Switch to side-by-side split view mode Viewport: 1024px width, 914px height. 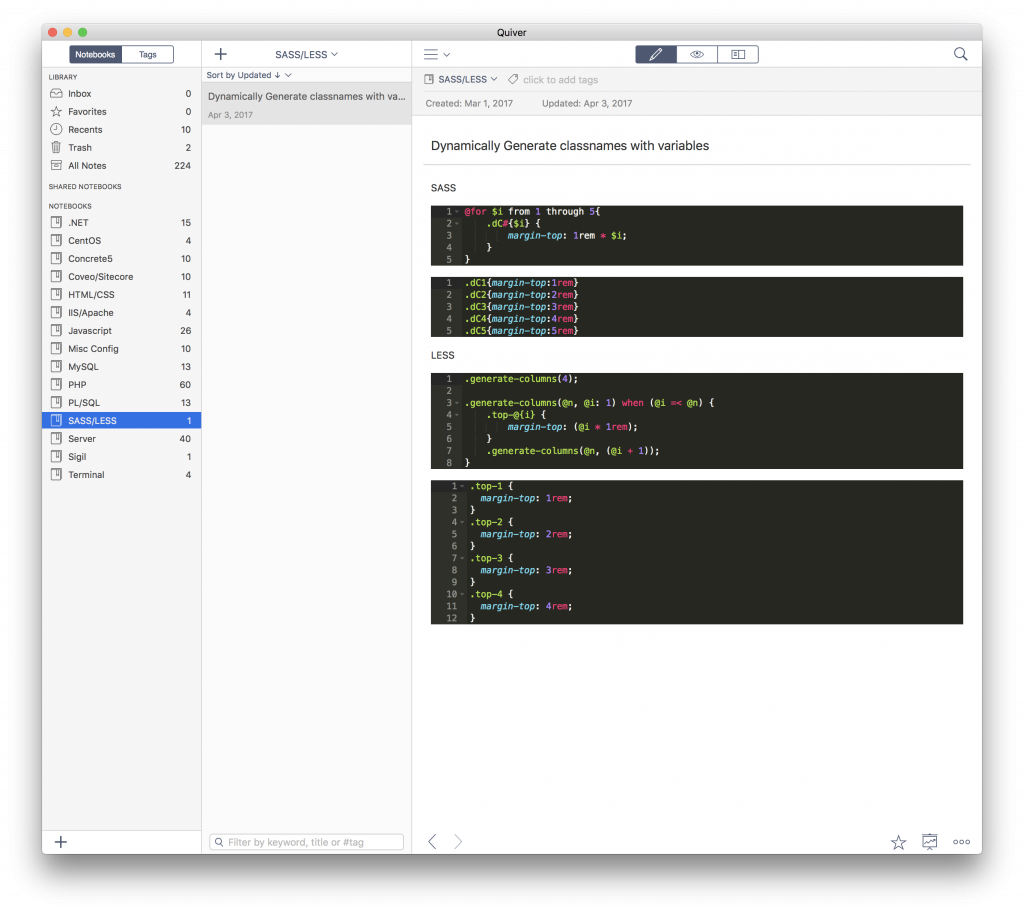click(x=738, y=54)
